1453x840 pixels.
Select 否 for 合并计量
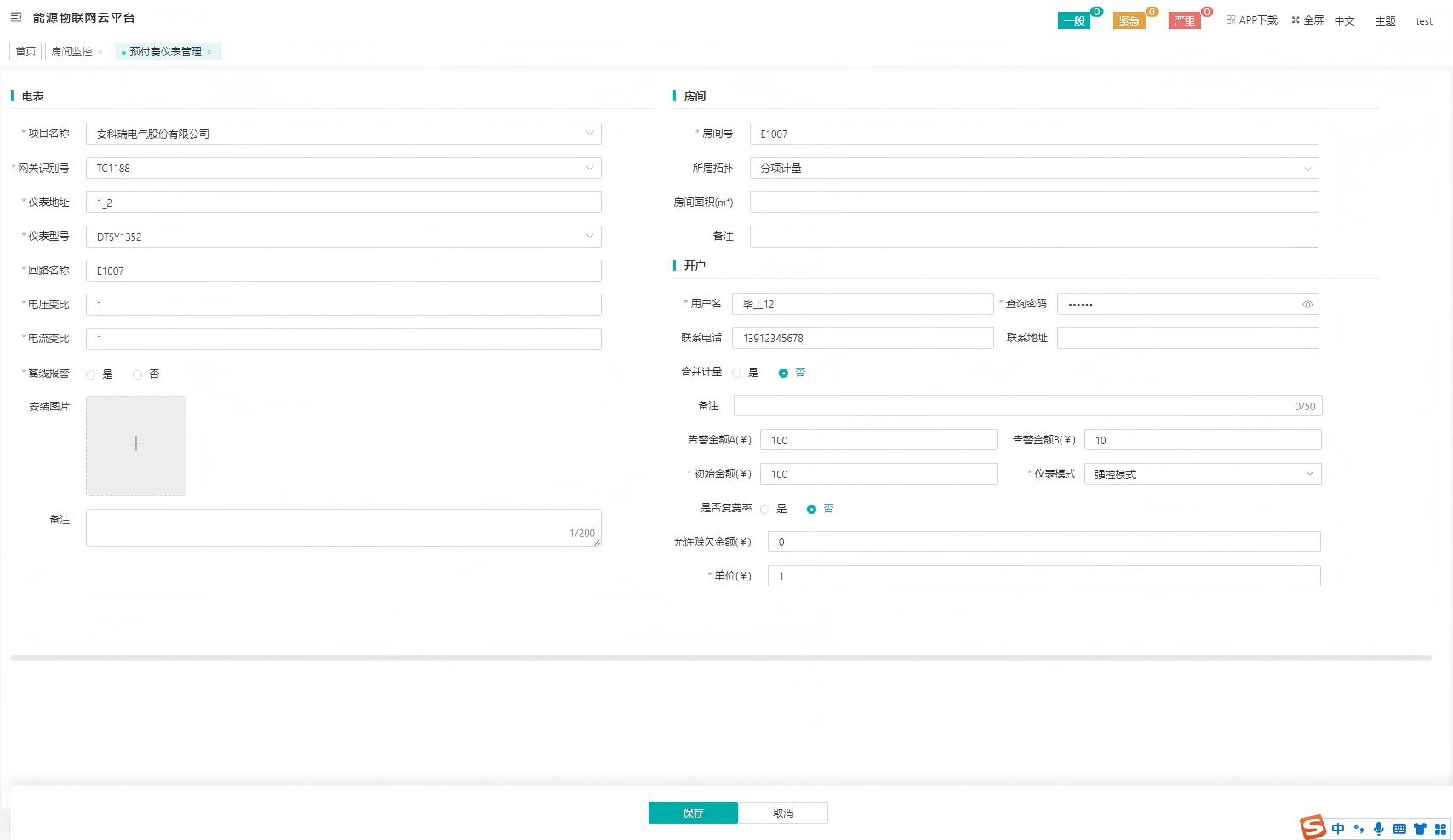click(x=784, y=373)
